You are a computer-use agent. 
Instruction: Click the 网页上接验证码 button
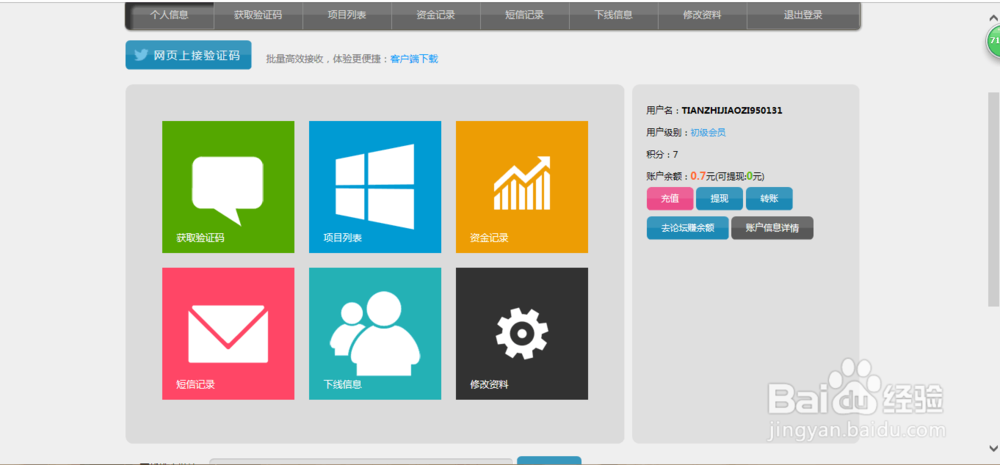click(188, 55)
